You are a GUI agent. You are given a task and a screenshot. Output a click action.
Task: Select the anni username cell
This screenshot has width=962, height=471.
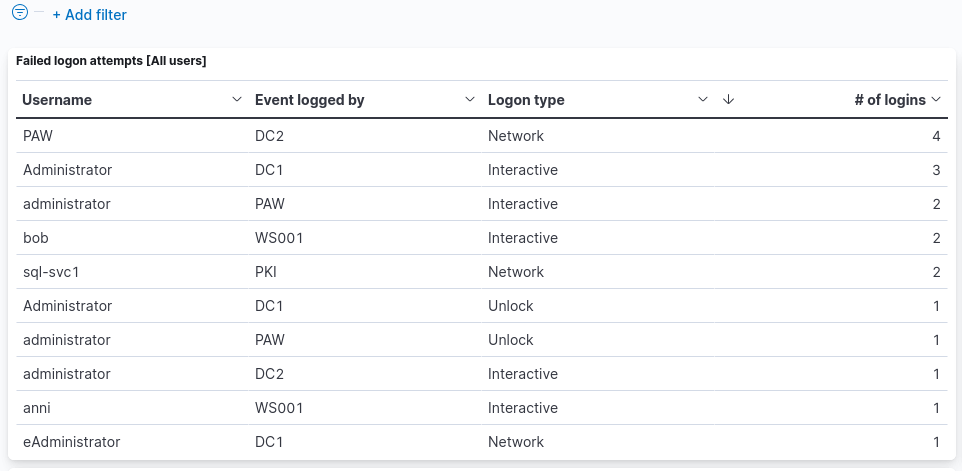[x=37, y=408]
